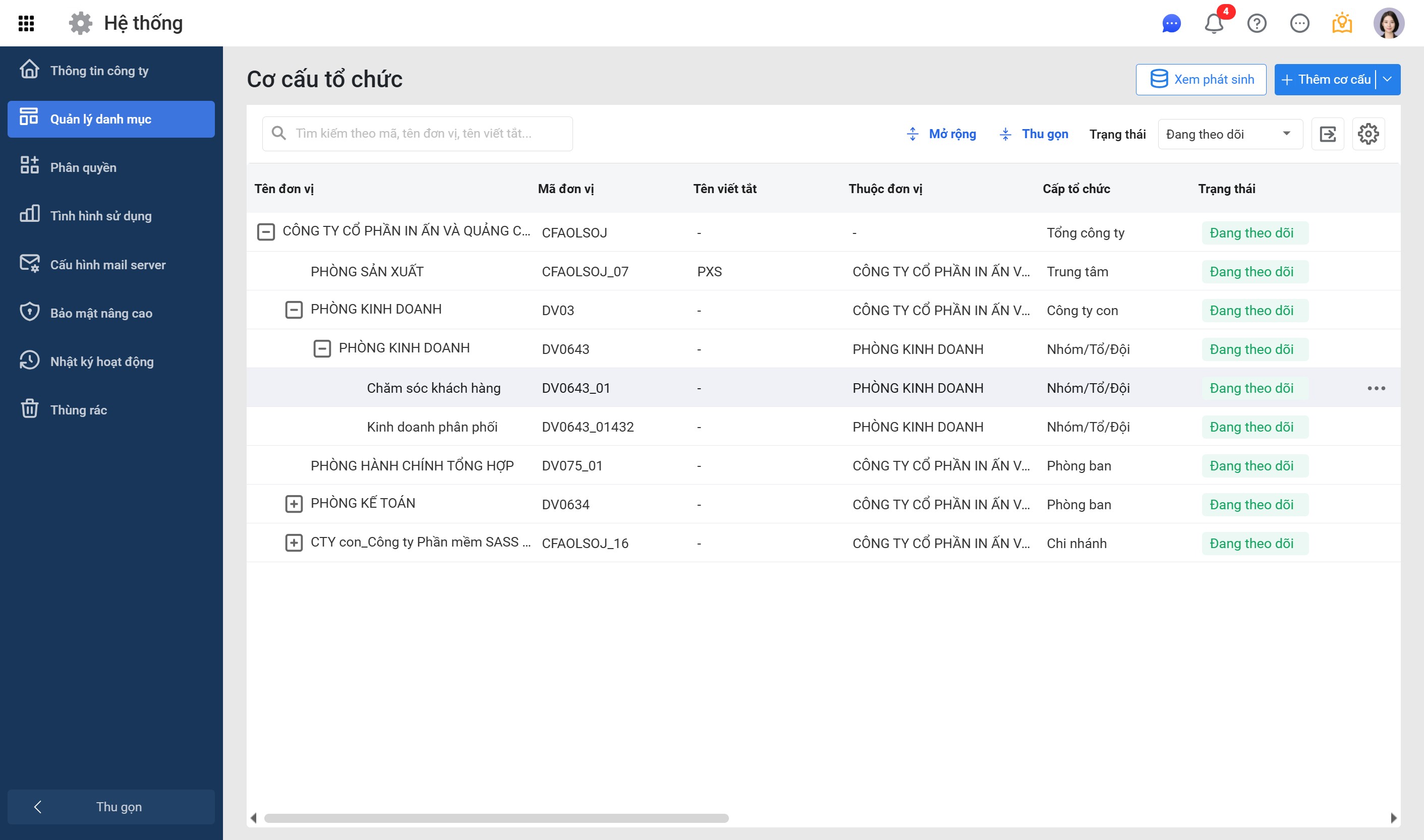Click the sidebar collapse chevron icon
Screen dimensions: 1424x840
tap(37, 807)
